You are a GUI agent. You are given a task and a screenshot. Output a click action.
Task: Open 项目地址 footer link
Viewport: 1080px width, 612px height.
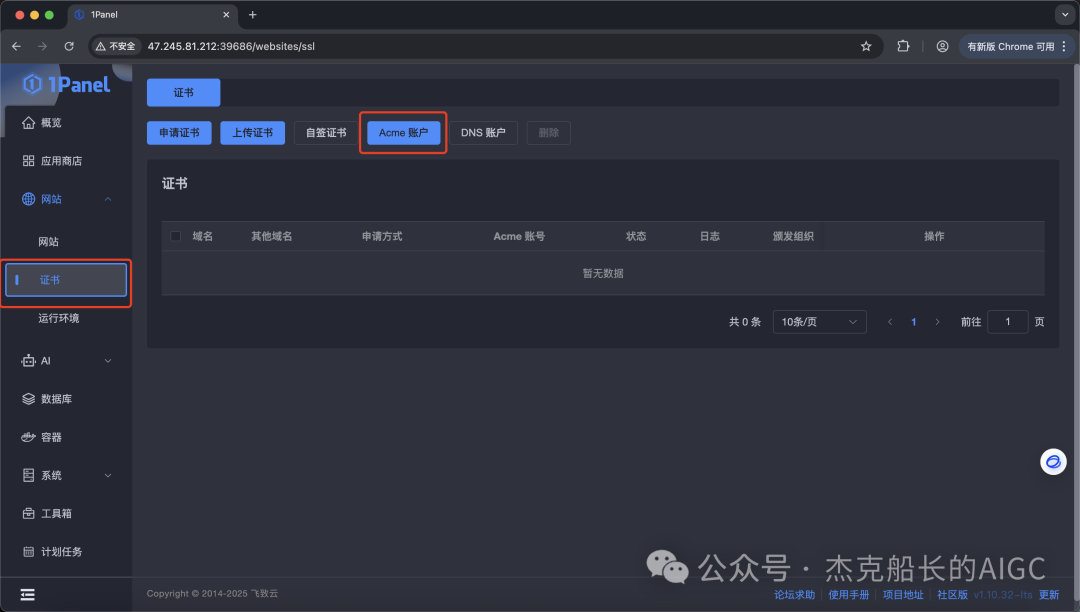tap(903, 595)
